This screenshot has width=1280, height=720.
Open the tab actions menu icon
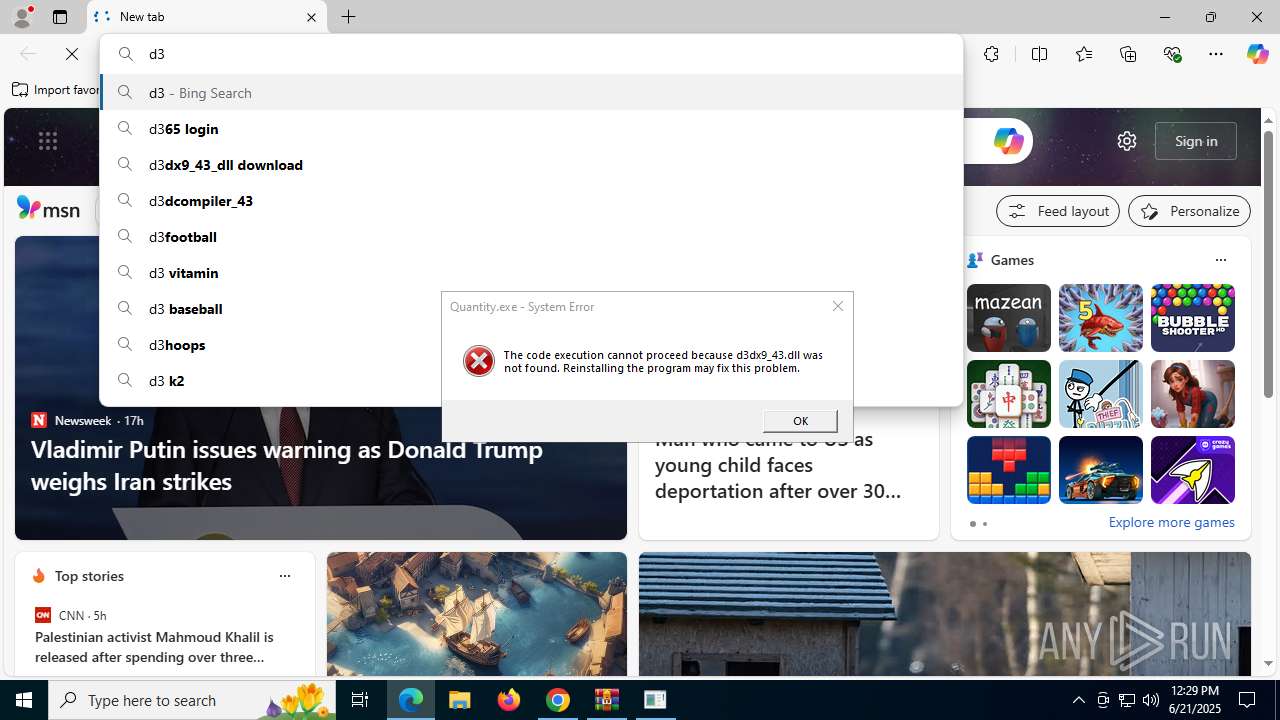click(60, 17)
